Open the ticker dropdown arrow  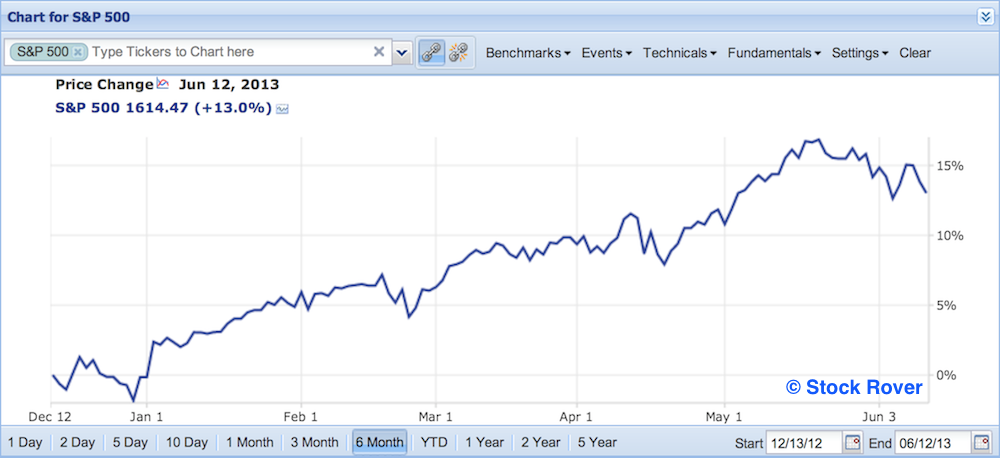[x=402, y=52]
